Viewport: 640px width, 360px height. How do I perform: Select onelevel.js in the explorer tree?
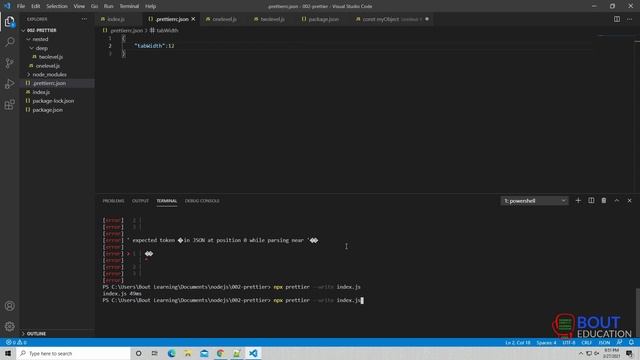pyautogui.click(x=47, y=66)
